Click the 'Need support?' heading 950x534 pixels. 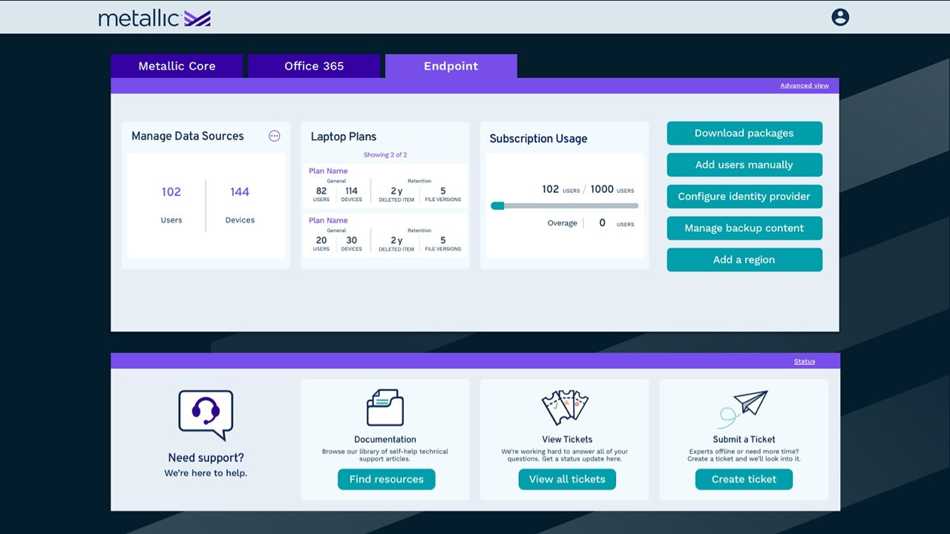tap(206, 458)
